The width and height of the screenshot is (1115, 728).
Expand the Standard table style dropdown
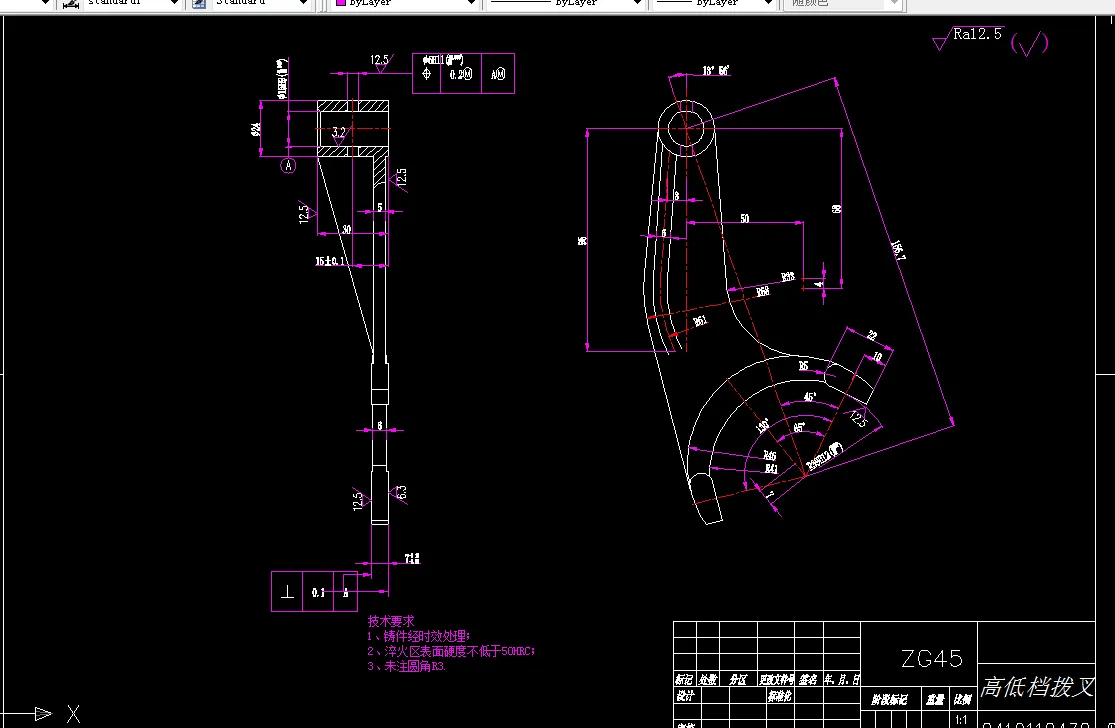tap(303, 4)
